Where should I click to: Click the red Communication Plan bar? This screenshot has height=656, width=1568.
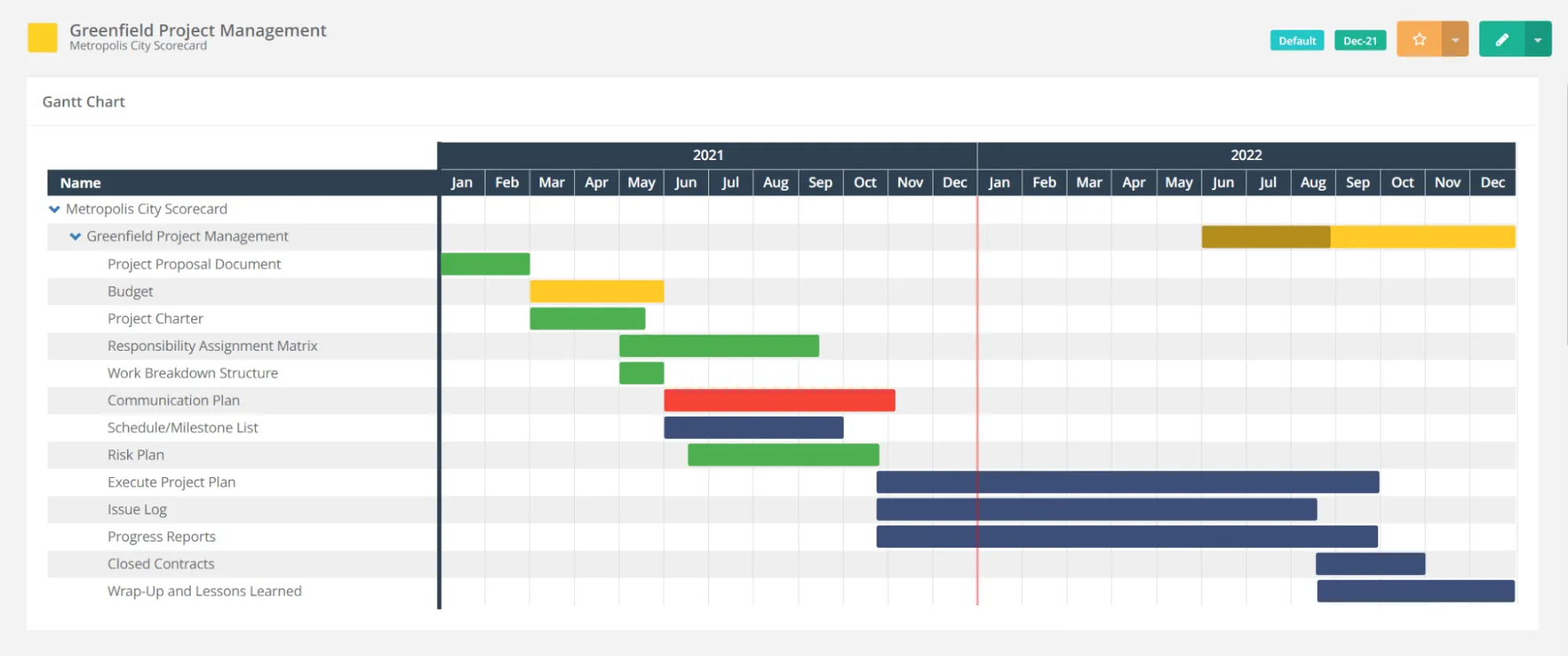click(x=780, y=400)
